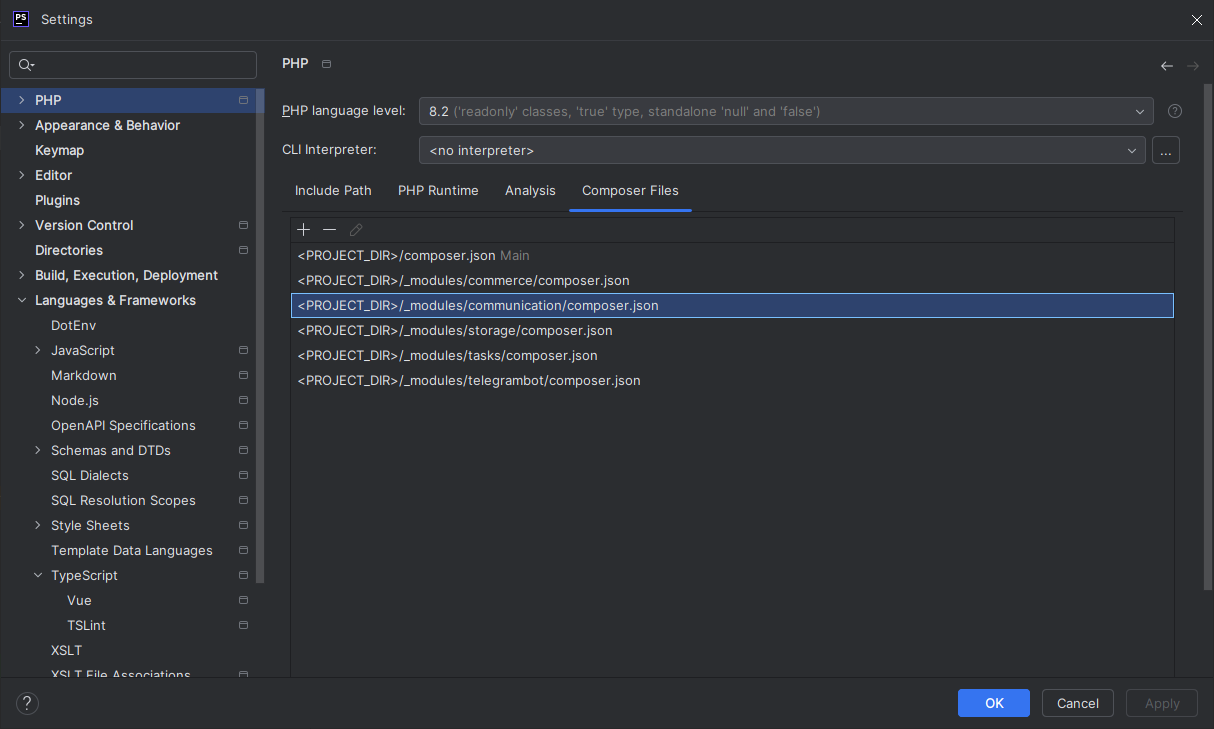
Task: Open CLI interpreter browse ellipsis button
Action: 1166,150
